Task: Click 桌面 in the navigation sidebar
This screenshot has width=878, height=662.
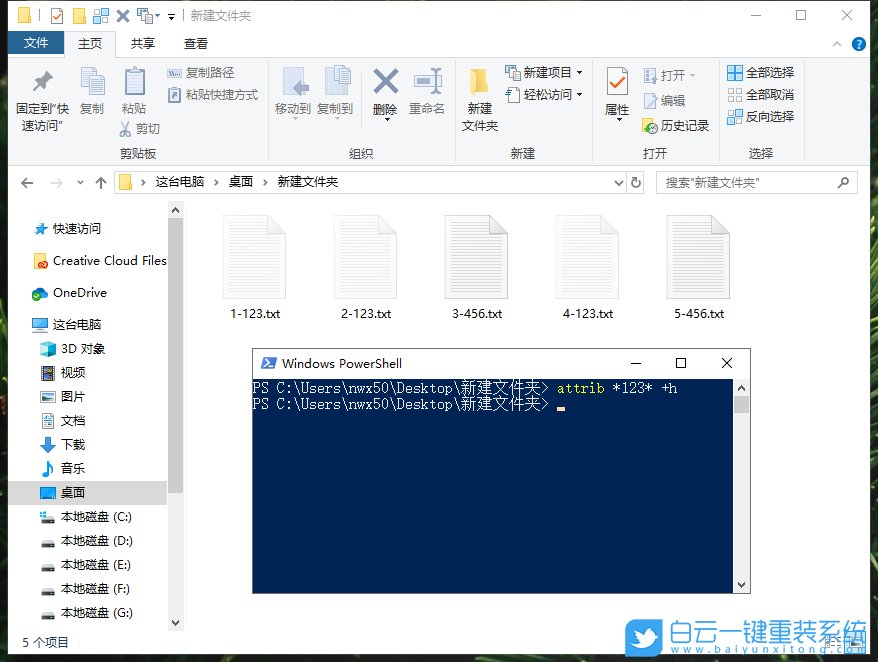Action: pos(70,492)
